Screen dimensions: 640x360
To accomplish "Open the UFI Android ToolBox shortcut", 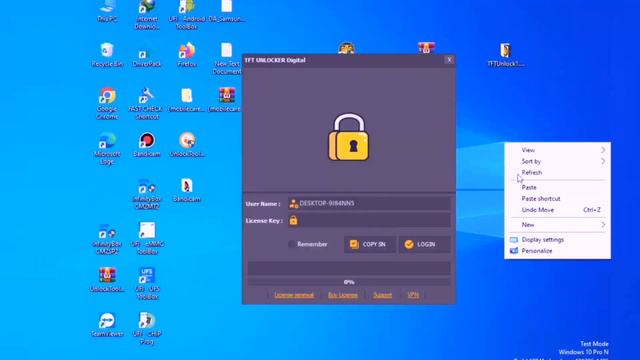I will point(187,15).
